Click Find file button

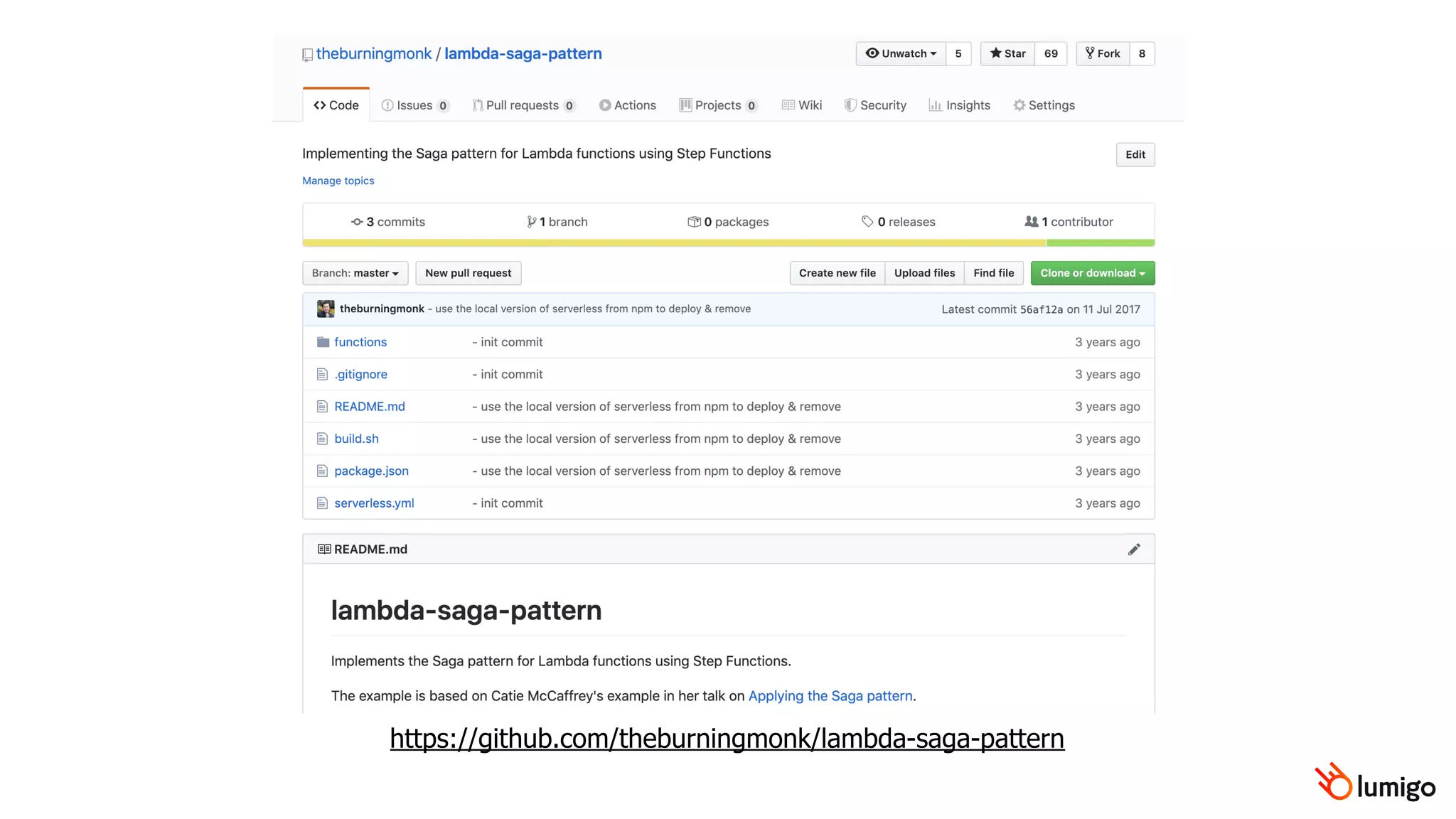(x=994, y=273)
